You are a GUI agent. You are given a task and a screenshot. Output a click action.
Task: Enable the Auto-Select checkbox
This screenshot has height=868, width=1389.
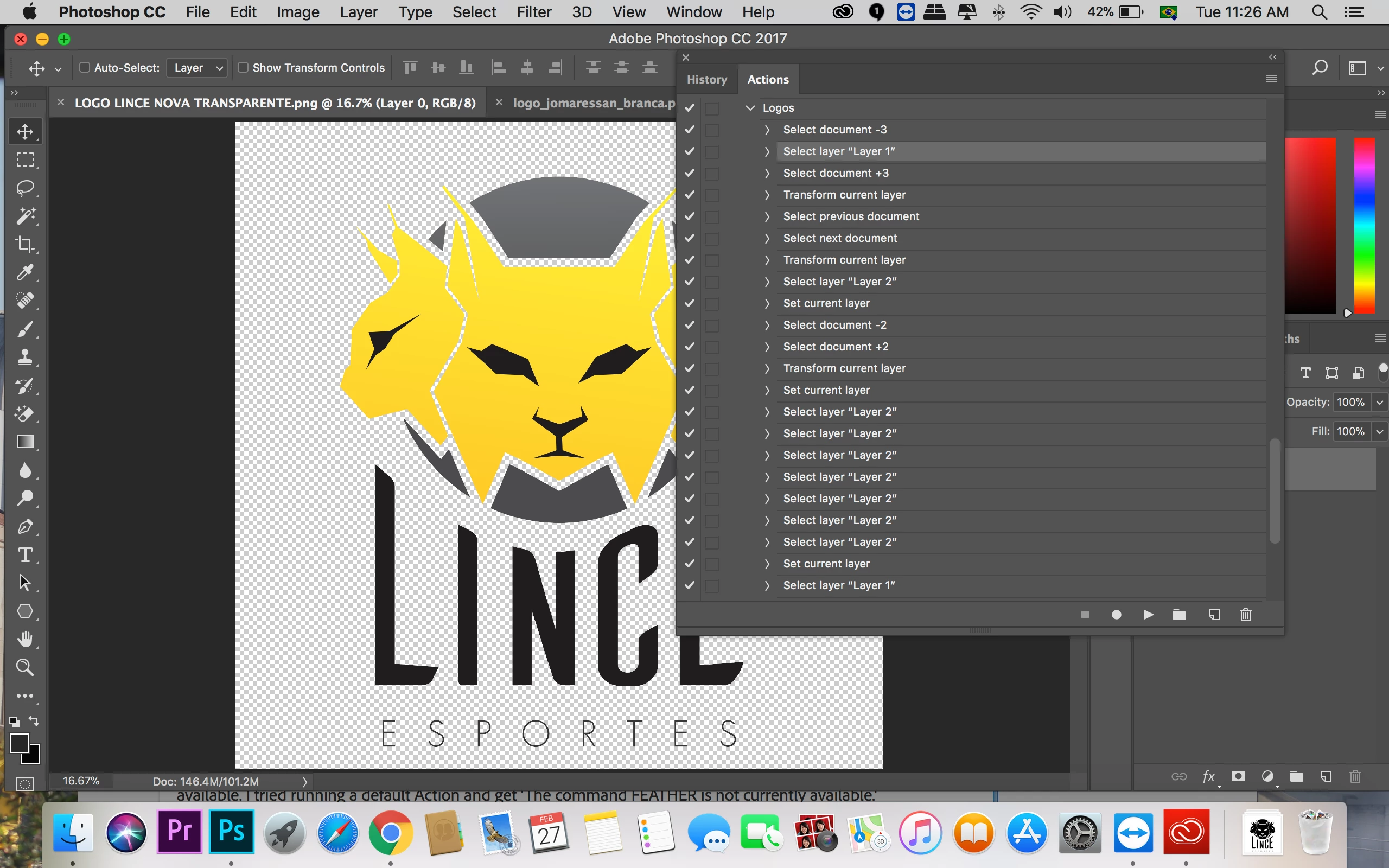coord(85,68)
